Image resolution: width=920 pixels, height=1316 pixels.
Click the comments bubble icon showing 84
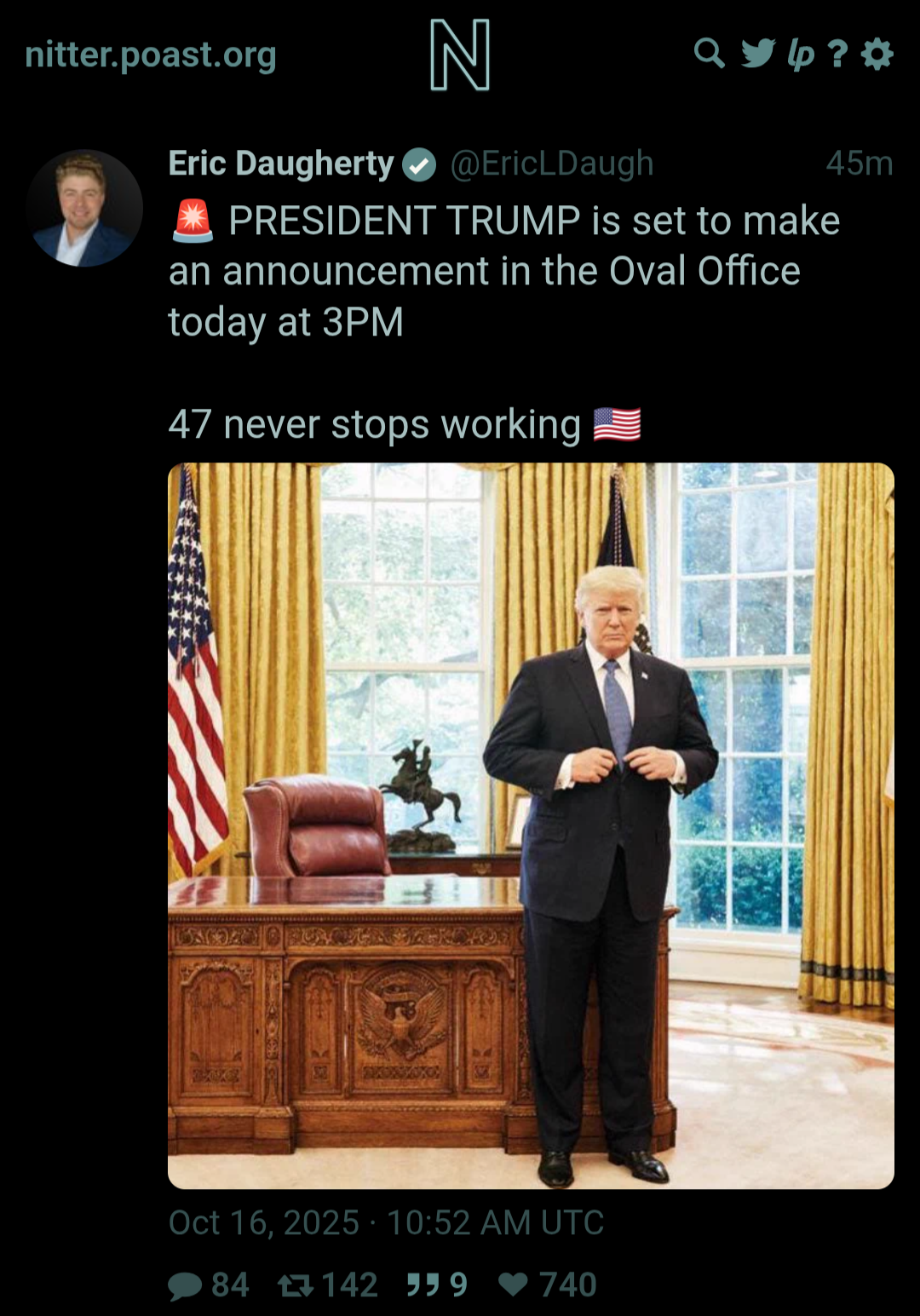point(185,1285)
